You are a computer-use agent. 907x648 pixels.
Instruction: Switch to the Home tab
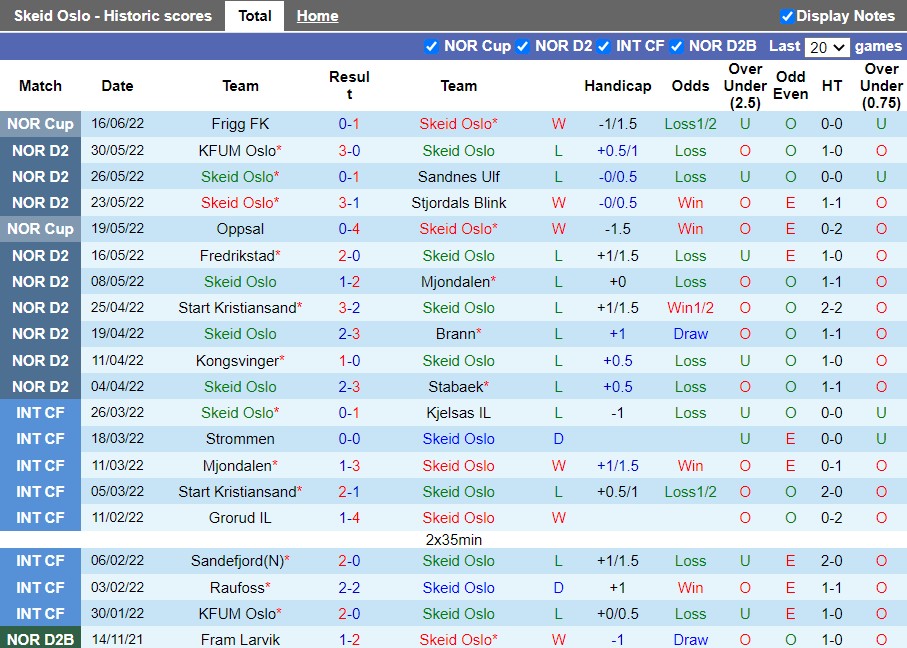point(317,16)
